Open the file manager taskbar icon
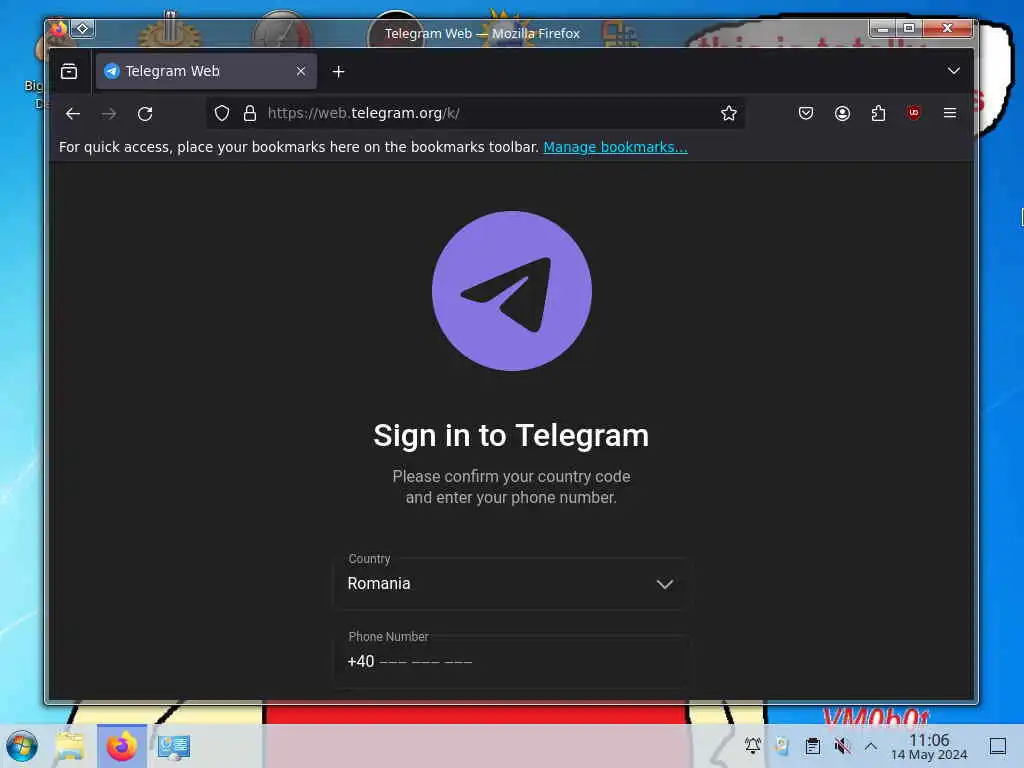Viewport: 1024px width, 768px height. coord(70,746)
